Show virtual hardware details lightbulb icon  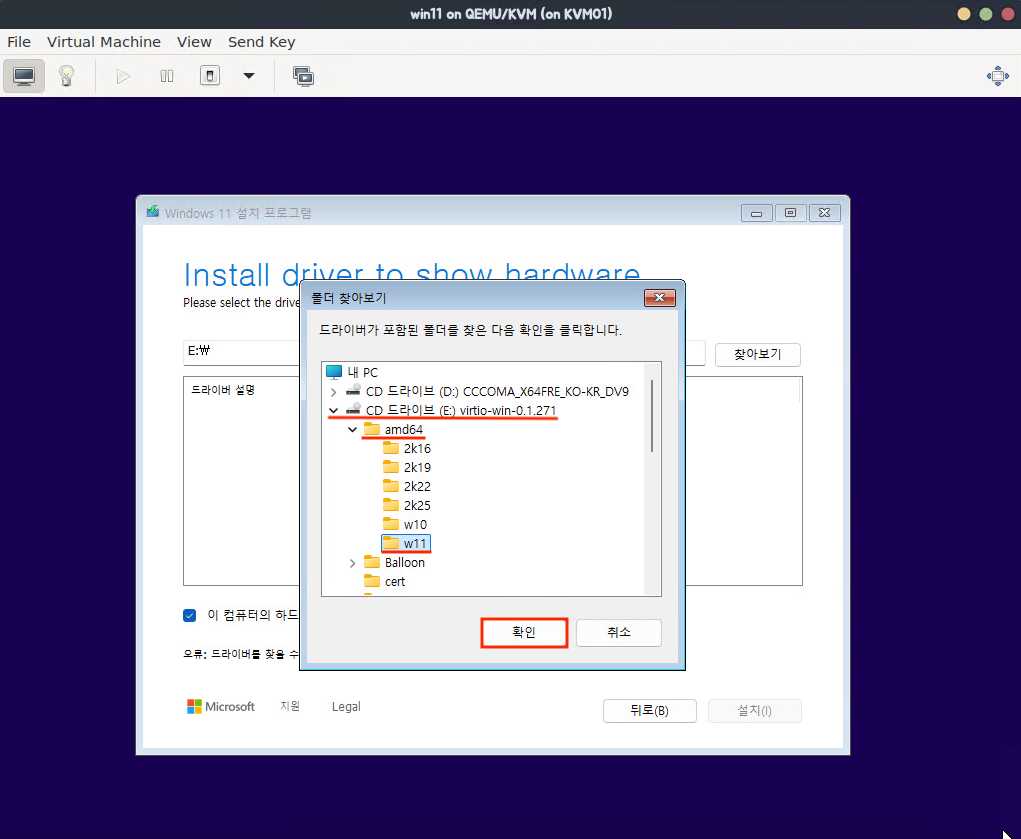pos(66,76)
